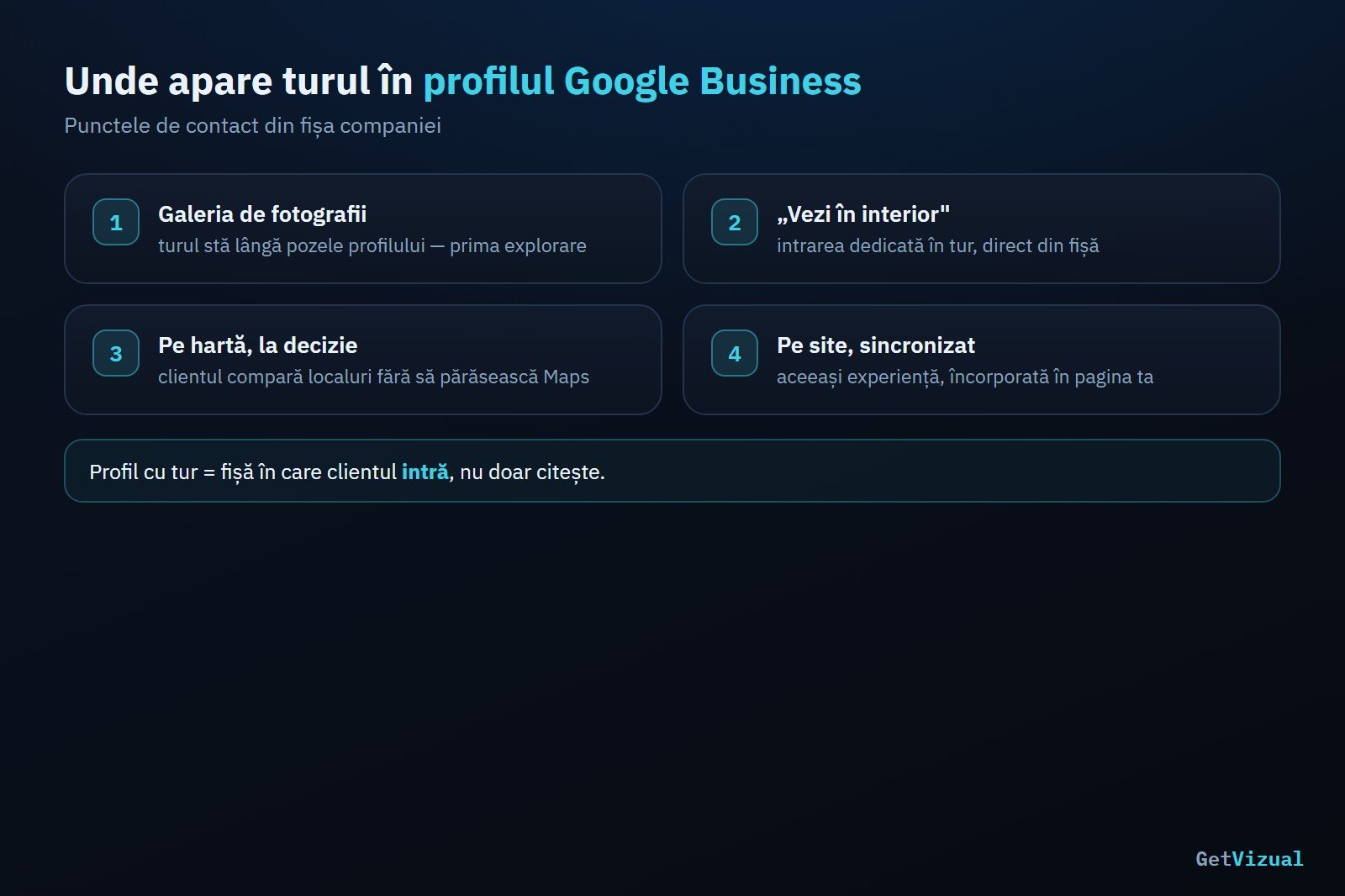Screen dimensions: 1345x896
Task: Click text "clientul compară localuri fără să părăsească Maps"
Action: click(x=374, y=377)
